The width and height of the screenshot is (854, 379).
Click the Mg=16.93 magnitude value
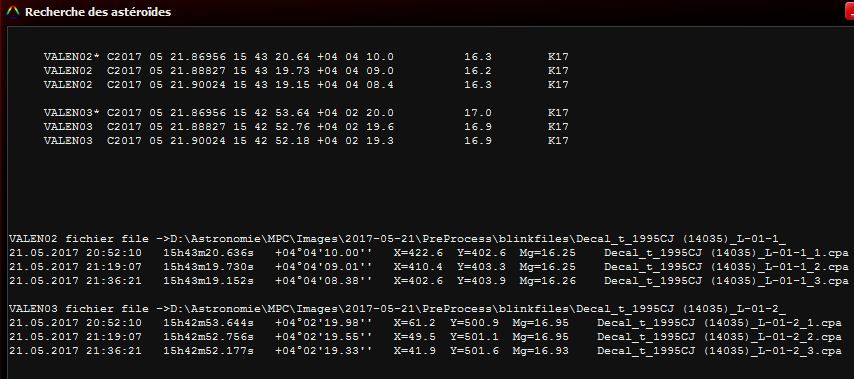[x=540, y=352]
